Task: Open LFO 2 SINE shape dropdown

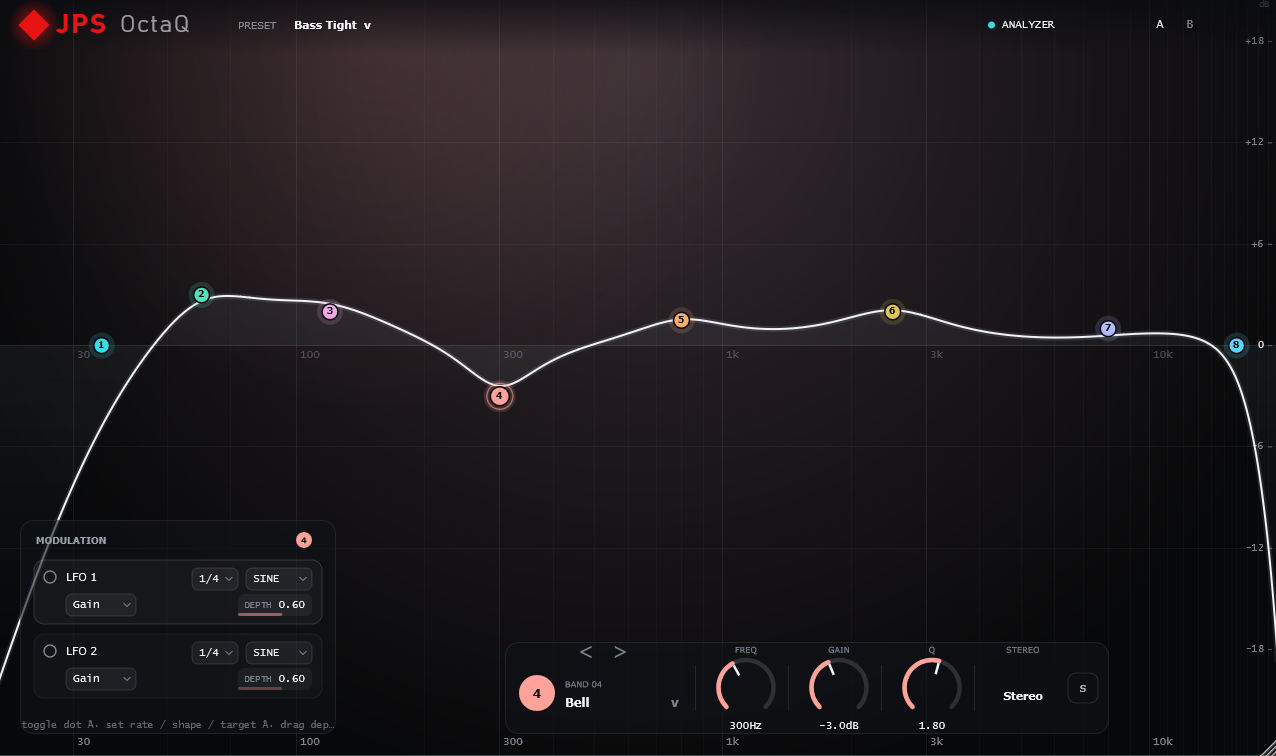Action: (x=279, y=652)
